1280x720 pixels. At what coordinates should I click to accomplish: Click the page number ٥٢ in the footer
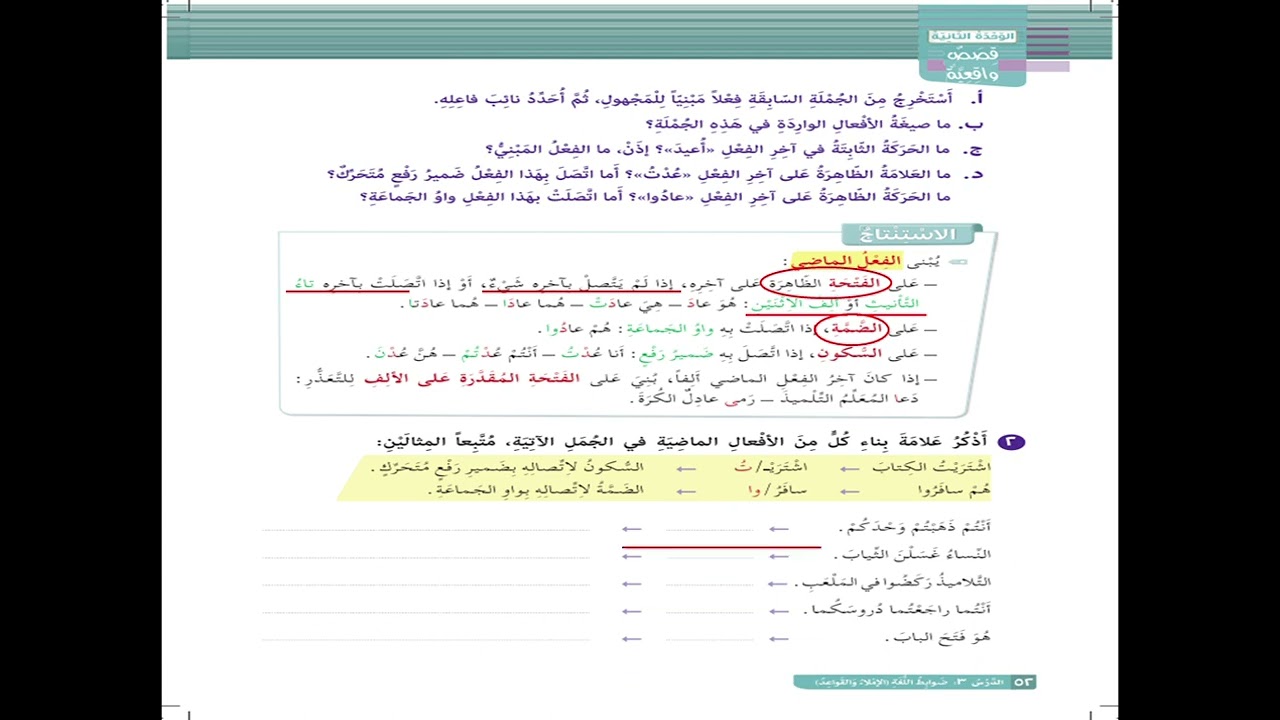point(1024,682)
